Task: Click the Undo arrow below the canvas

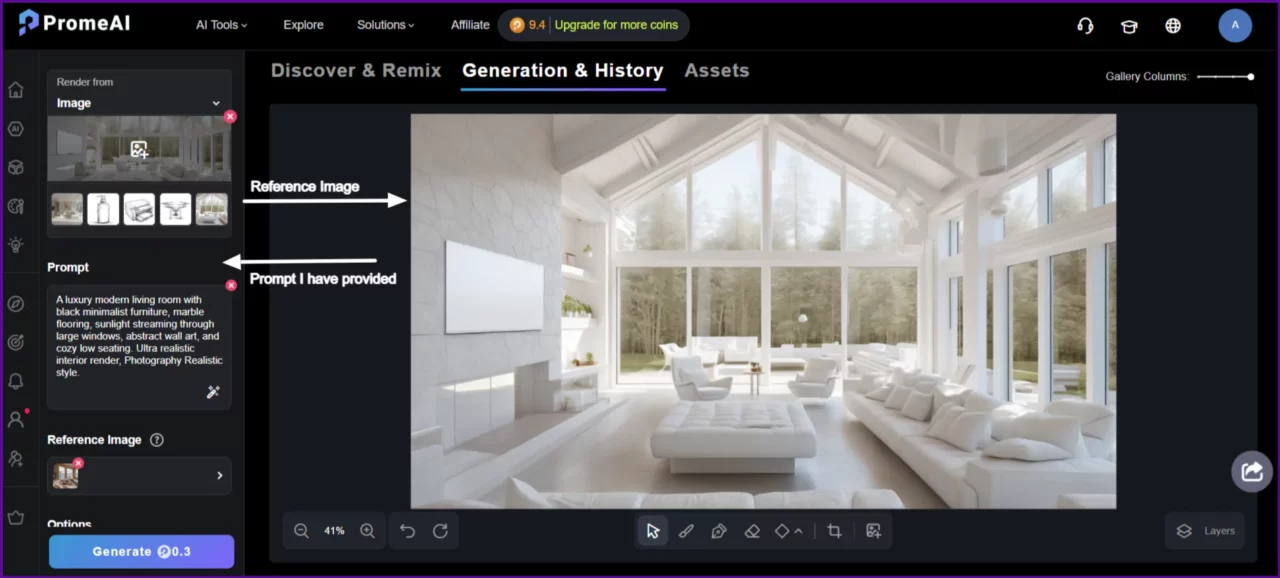Action: (407, 531)
